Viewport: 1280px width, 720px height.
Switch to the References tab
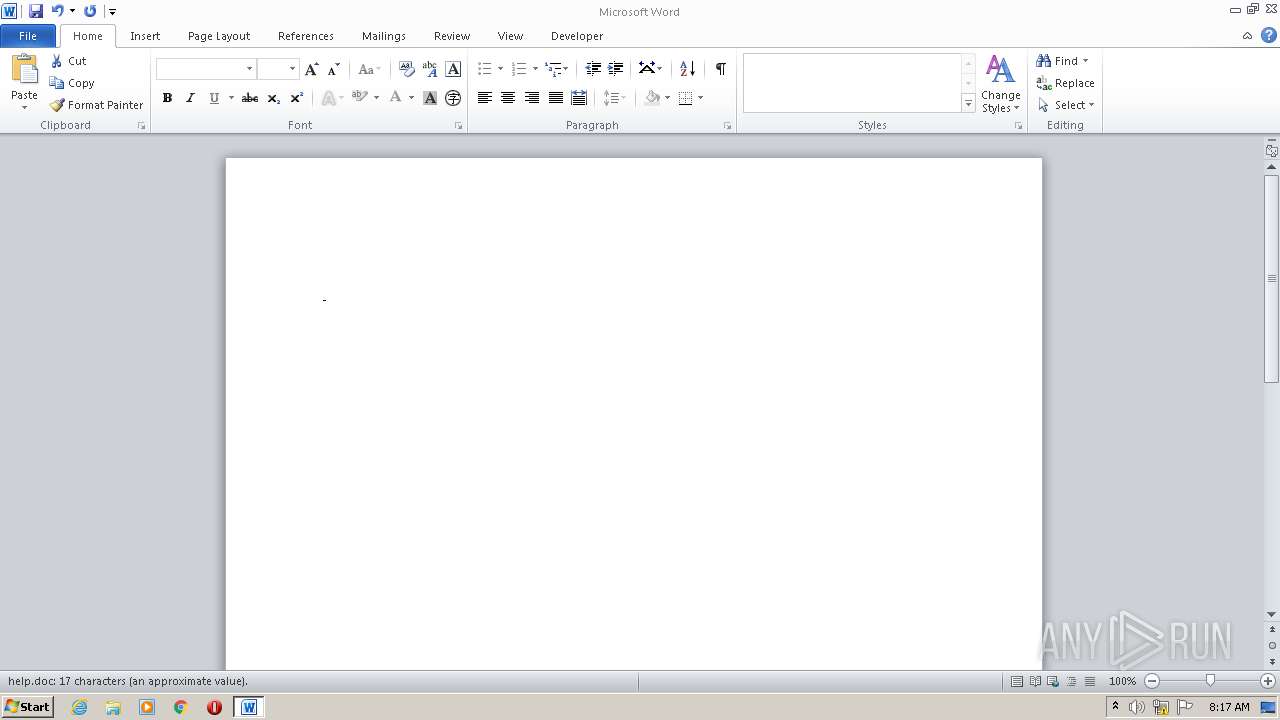306,36
